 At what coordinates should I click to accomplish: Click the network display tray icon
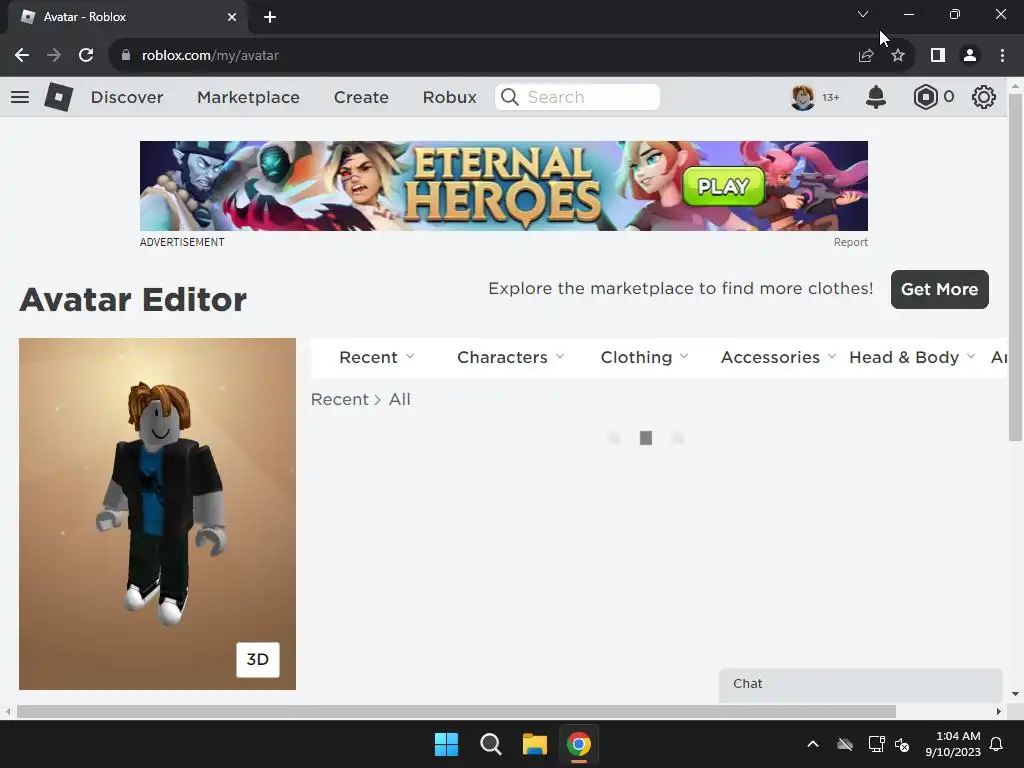(x=876, y=744)
